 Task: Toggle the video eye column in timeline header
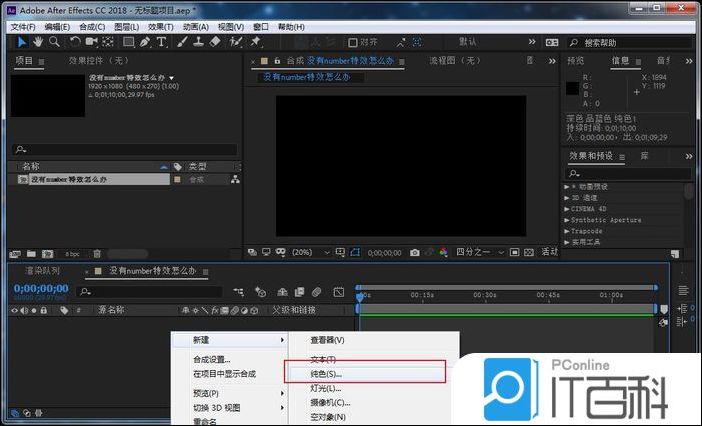pyautogui.click(x=14, y=310)
